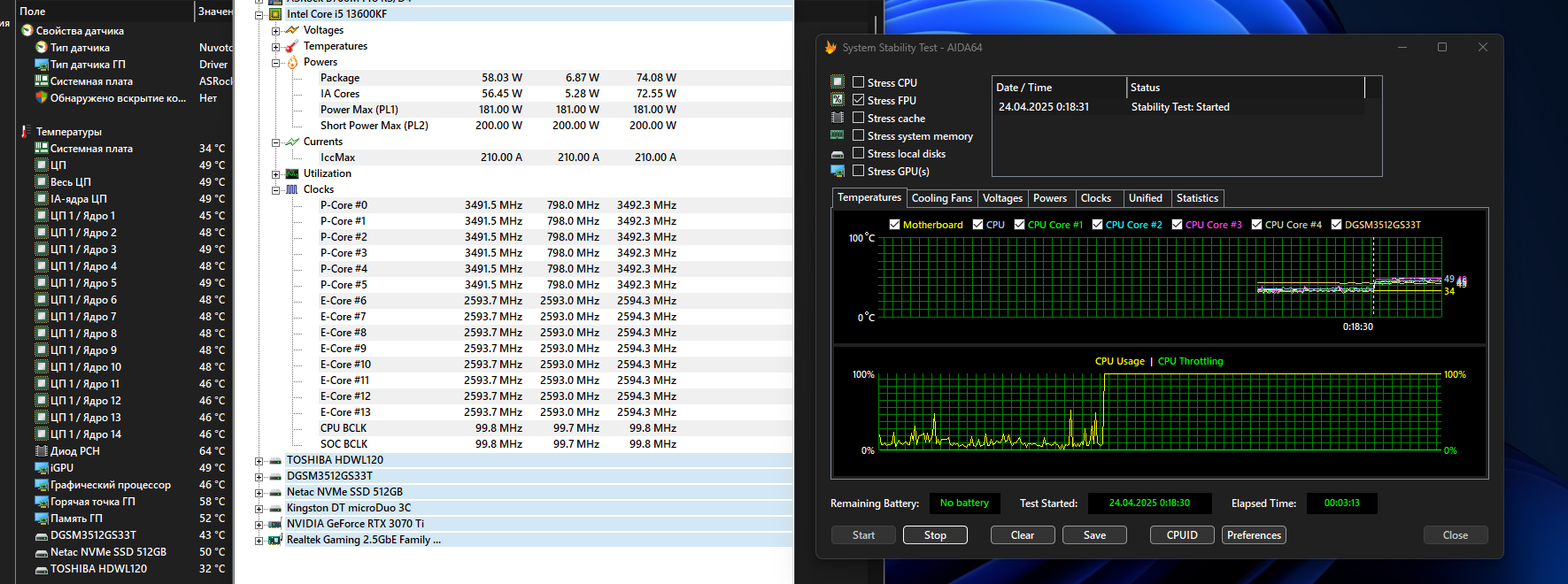Click the CPU chip icon beside Stress CPU

pos(838,82)
